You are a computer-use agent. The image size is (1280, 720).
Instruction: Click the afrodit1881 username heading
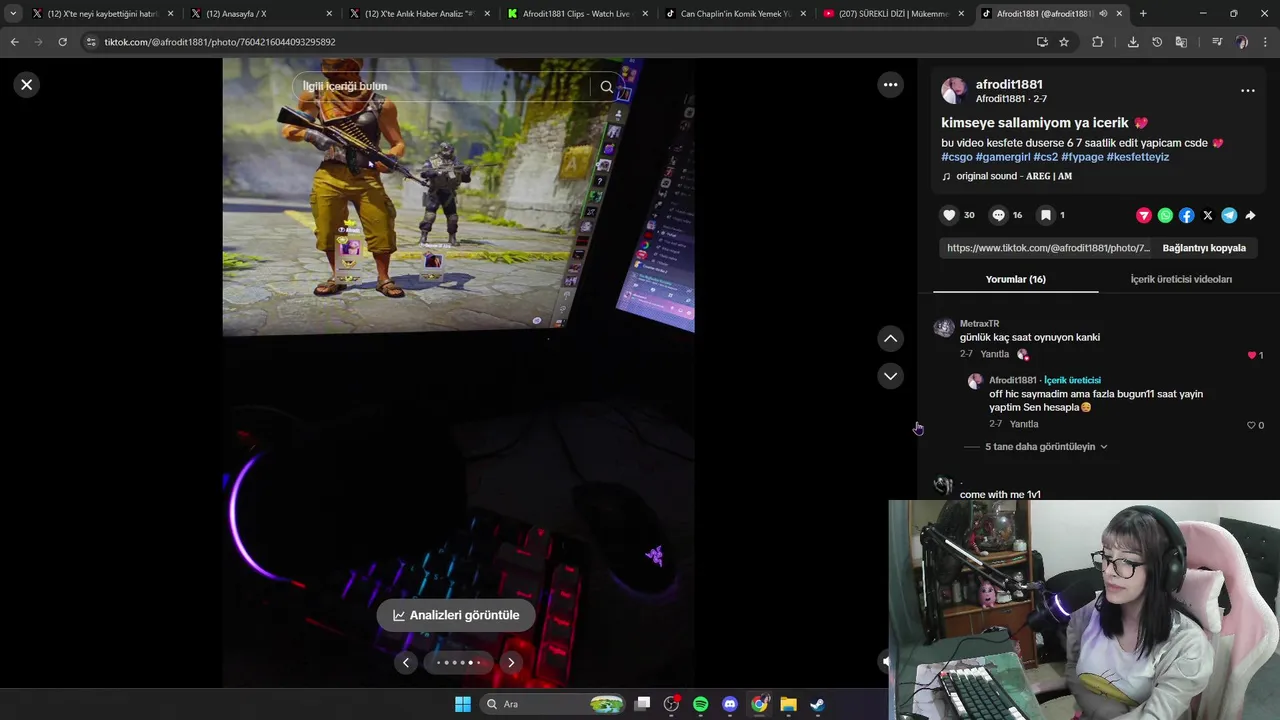(x=1009, y=85)
